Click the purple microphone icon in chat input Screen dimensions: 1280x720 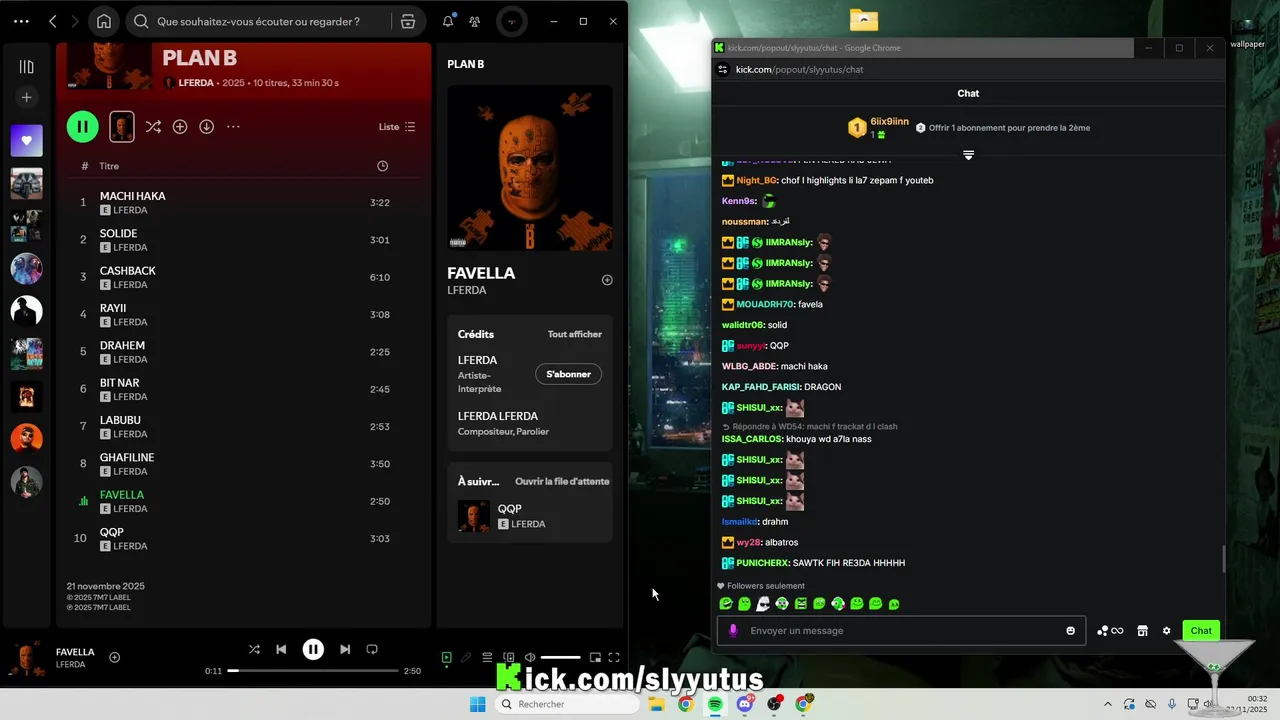tap(733, 631)
